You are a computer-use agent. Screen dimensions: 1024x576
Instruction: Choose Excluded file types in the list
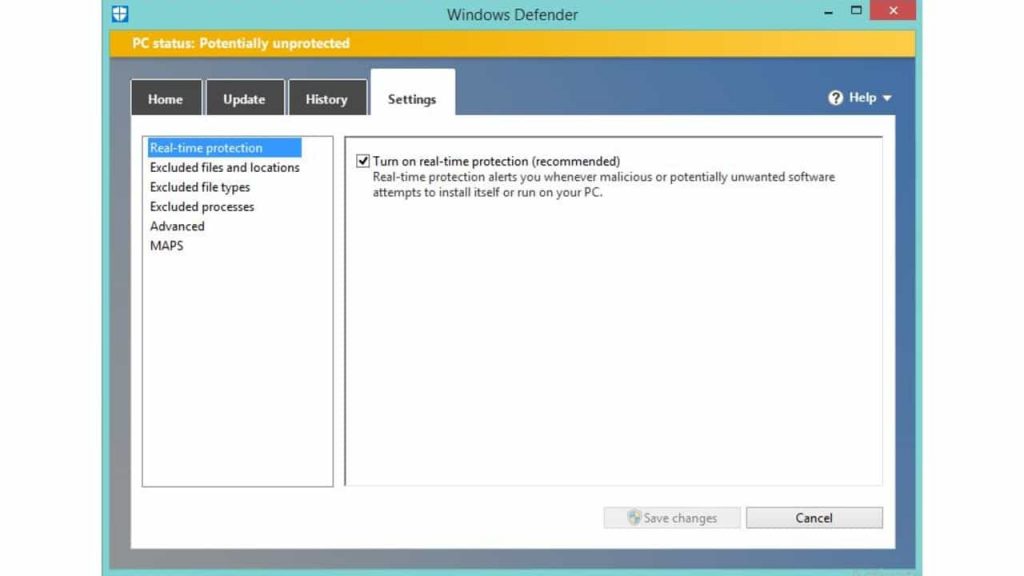click(x=200, y=187)
